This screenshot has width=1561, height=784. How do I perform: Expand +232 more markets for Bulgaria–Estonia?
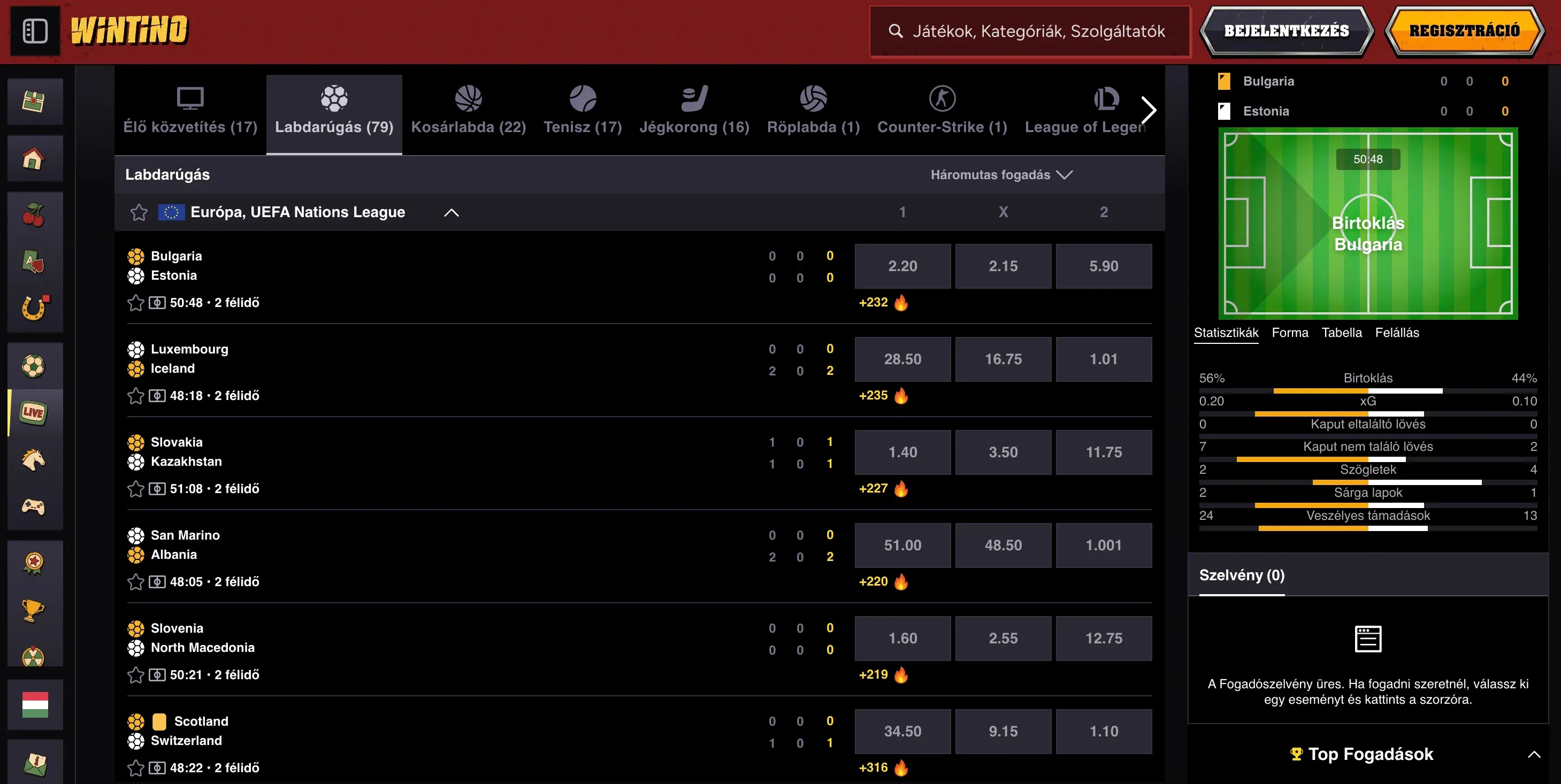tap(883, 302)
